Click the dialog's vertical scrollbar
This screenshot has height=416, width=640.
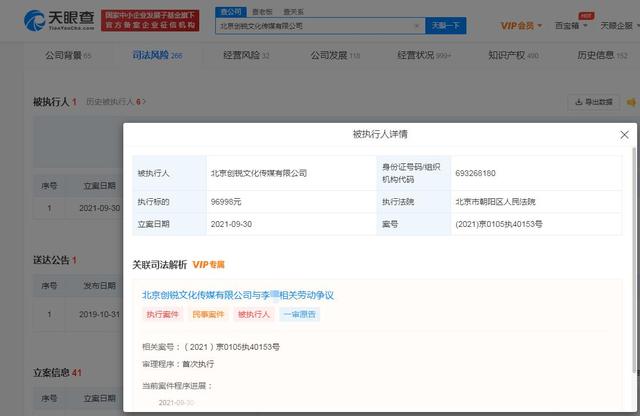click(634, 261)
